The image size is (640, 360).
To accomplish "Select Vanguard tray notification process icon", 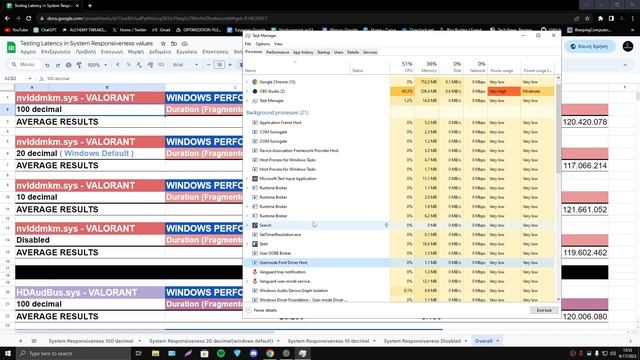I will point(255,272).
